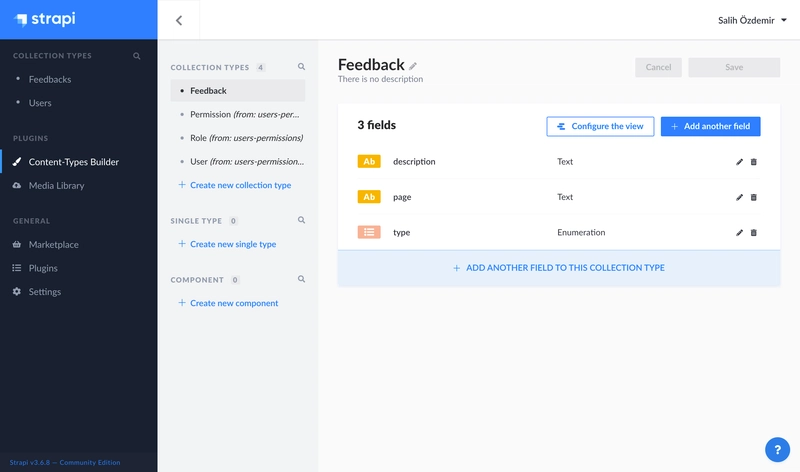Click the Strapi logo in header
This screenshot has width=800, height=472.
(45, 19)
